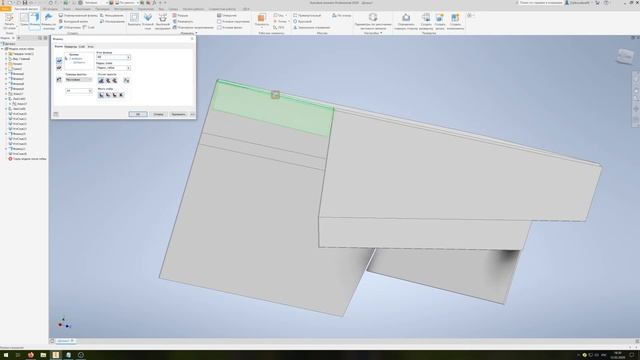640x360 pixels.
Task: Switch to the Sketch (Эскиз) ribbon tab
Action: pos(67,9)
